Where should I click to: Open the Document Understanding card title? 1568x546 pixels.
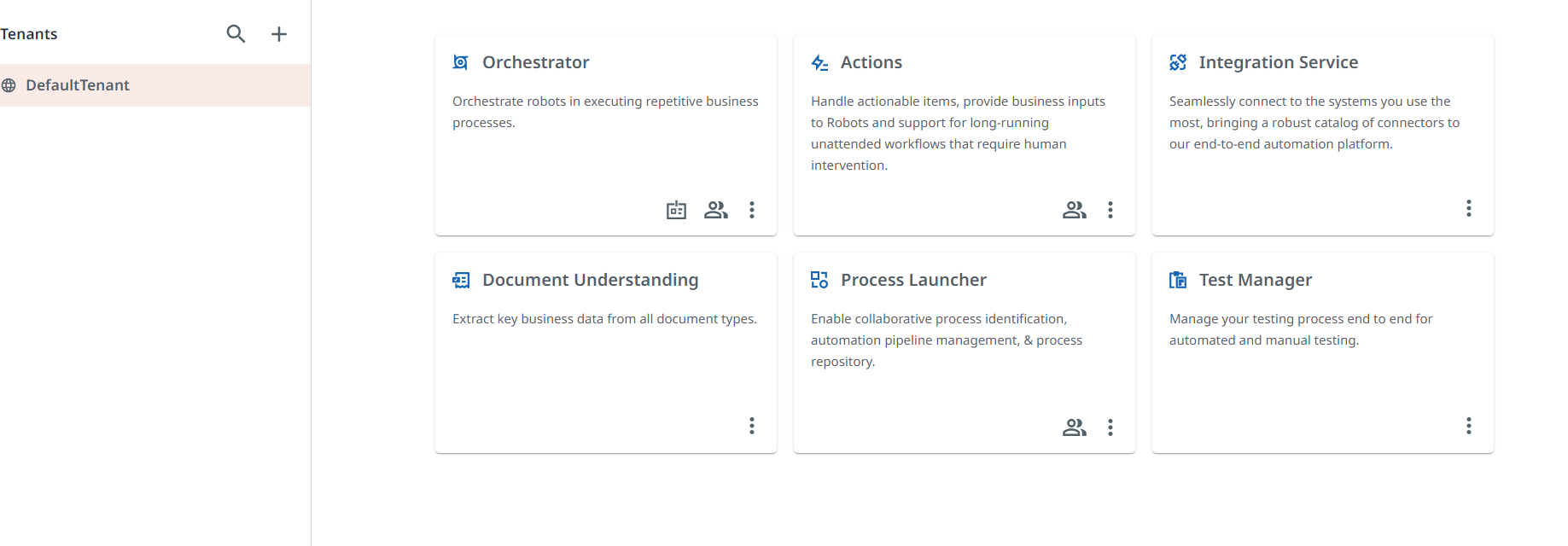click(x=590, y=280)
